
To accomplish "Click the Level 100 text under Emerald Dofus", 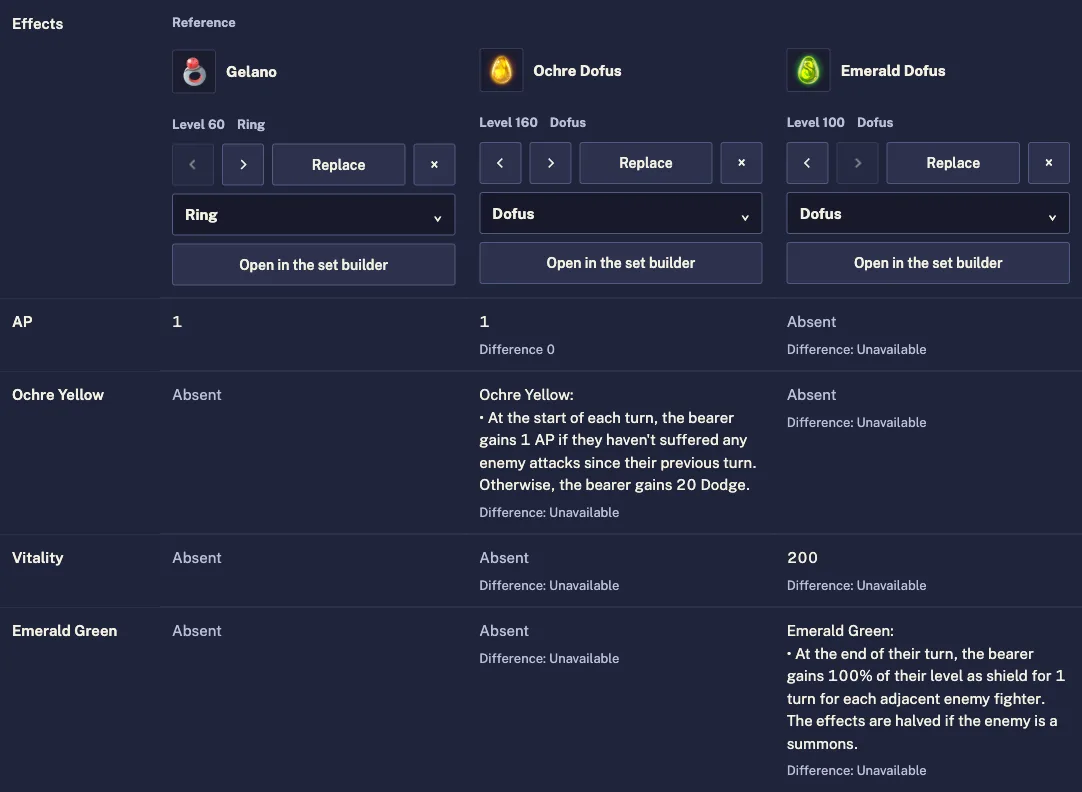I will 815,122.
